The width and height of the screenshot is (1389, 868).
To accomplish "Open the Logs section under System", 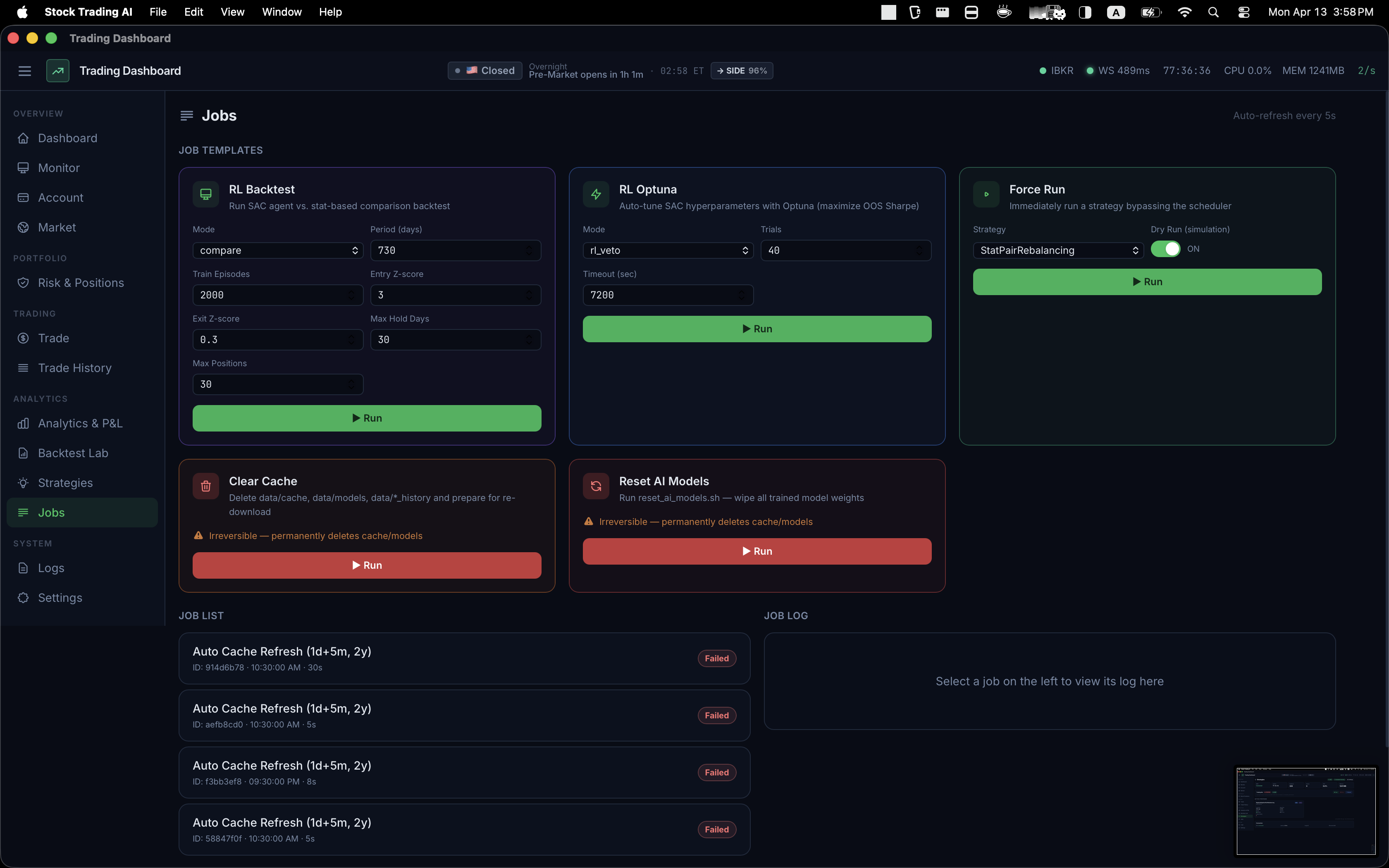I will (51, 567).
